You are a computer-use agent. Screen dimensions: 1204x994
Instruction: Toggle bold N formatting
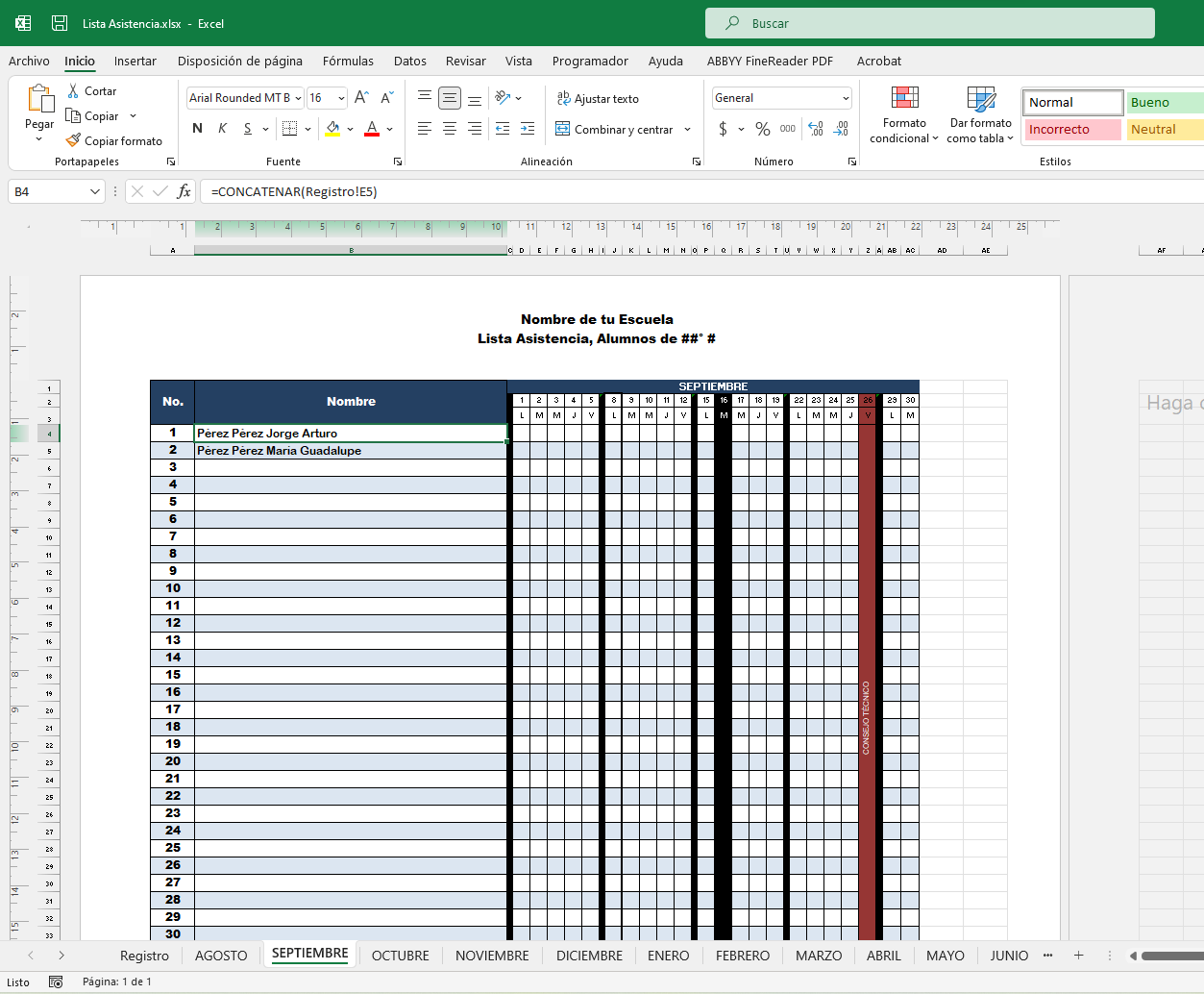(x=198, y=129)
